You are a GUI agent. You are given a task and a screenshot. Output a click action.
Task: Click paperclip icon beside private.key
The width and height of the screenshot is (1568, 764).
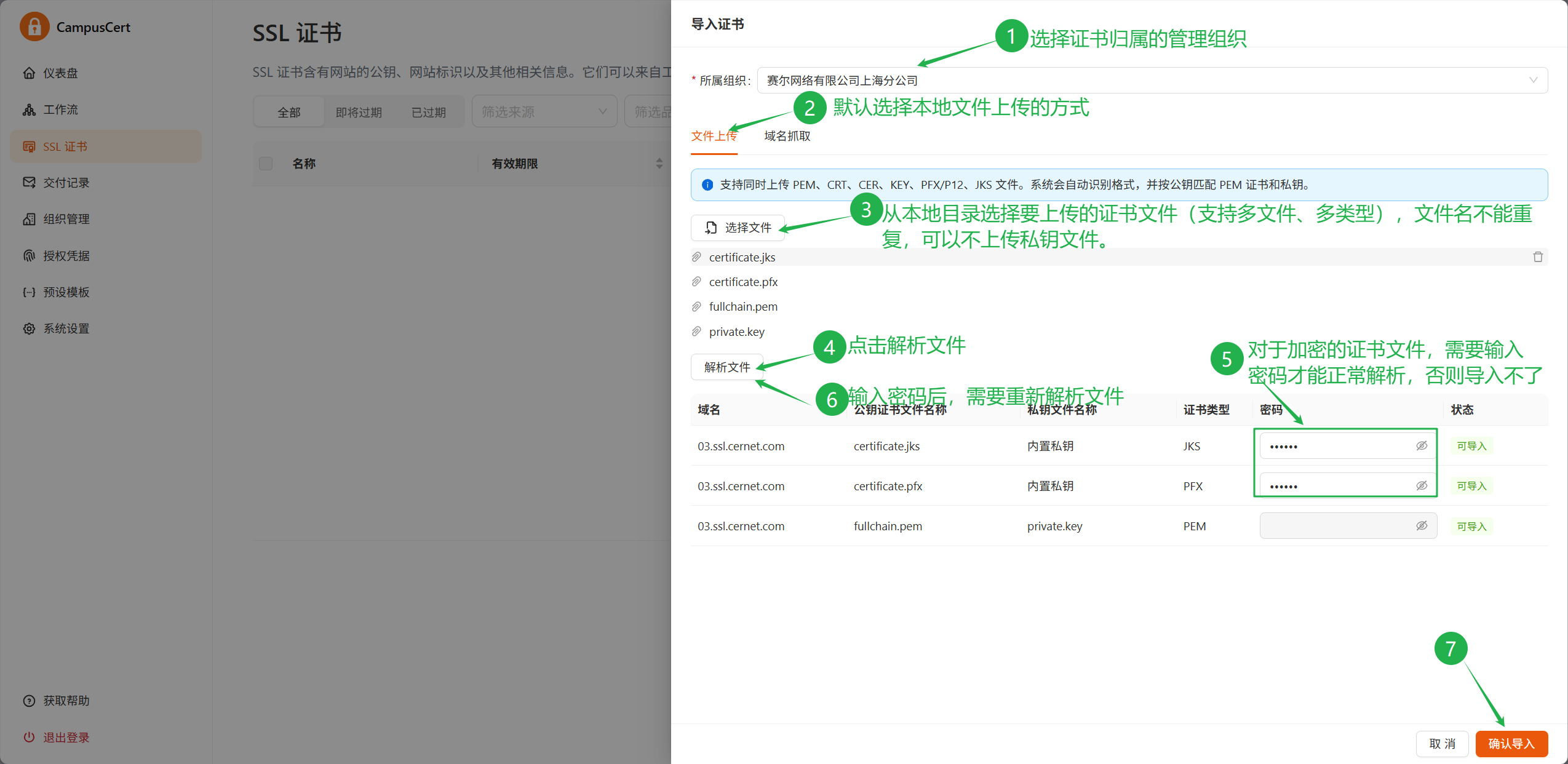pyautogui.click(x=696, y=332)
